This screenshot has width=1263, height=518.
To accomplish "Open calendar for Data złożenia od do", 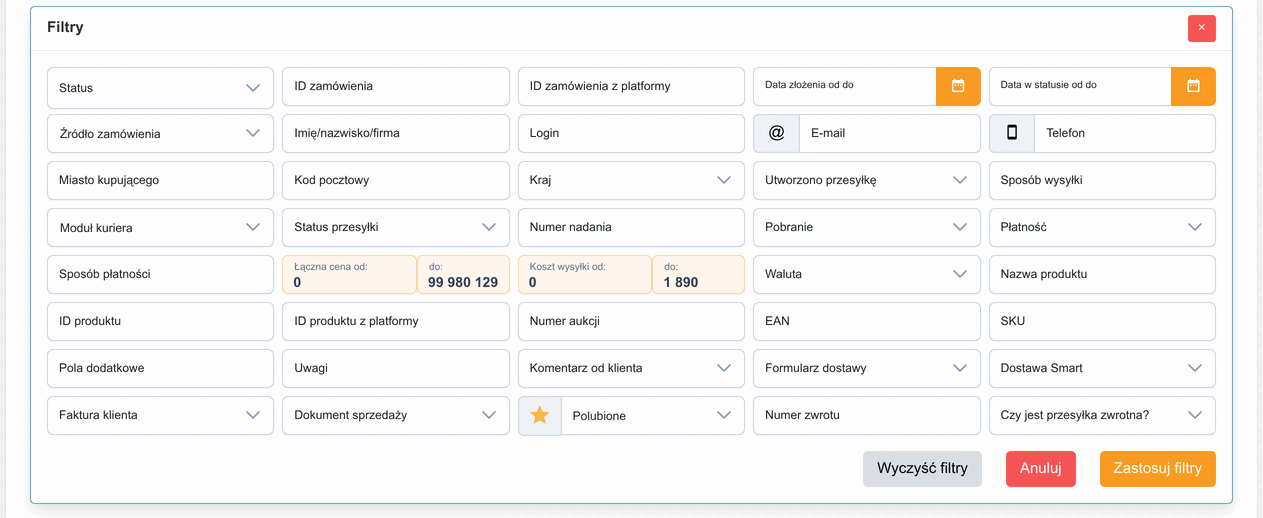I will (x=958, y=86).
